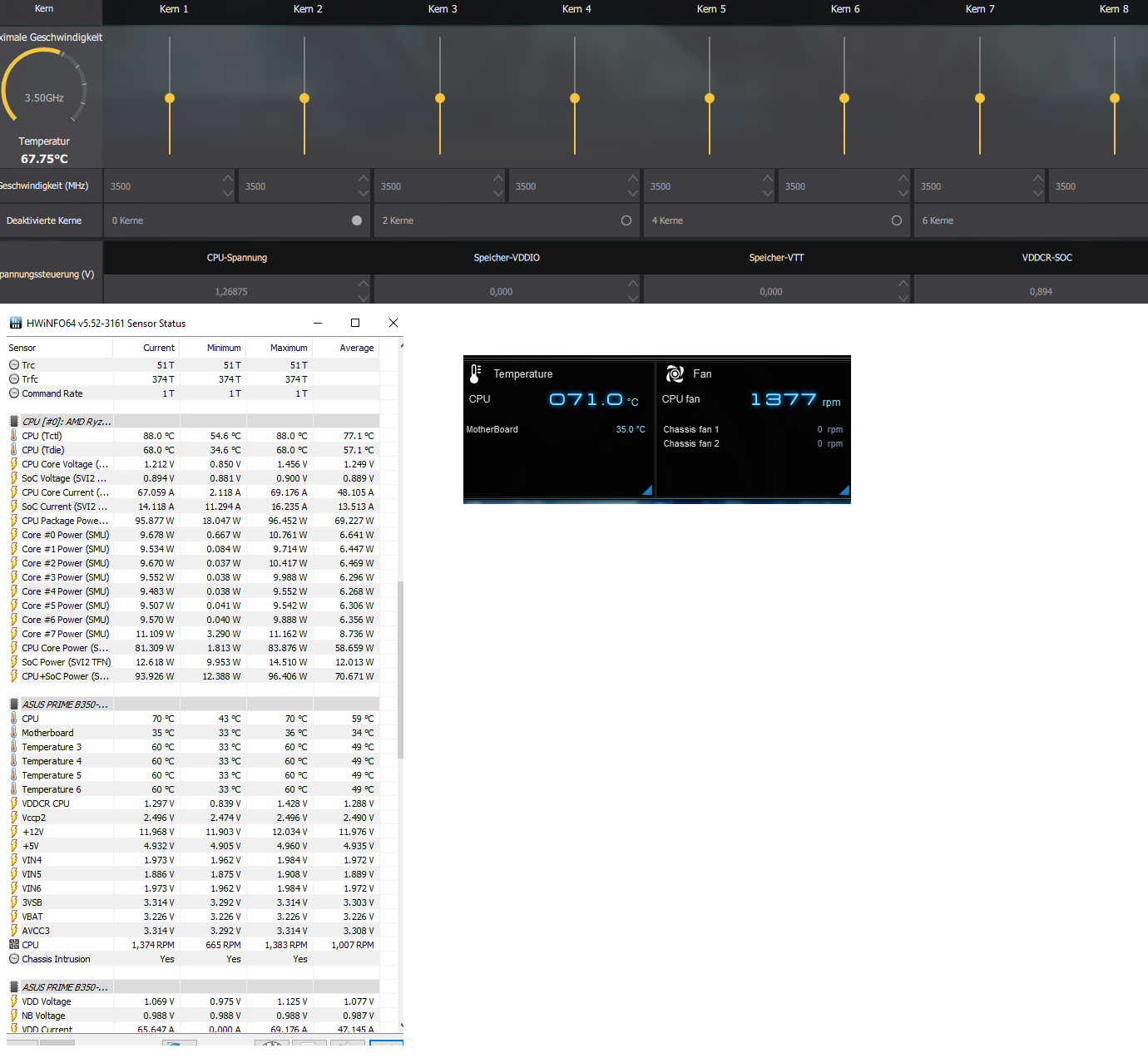Click the chip icon of the last ASUS PRIME B350 group
This screenshot has height=1058, width=1148.
14,987
